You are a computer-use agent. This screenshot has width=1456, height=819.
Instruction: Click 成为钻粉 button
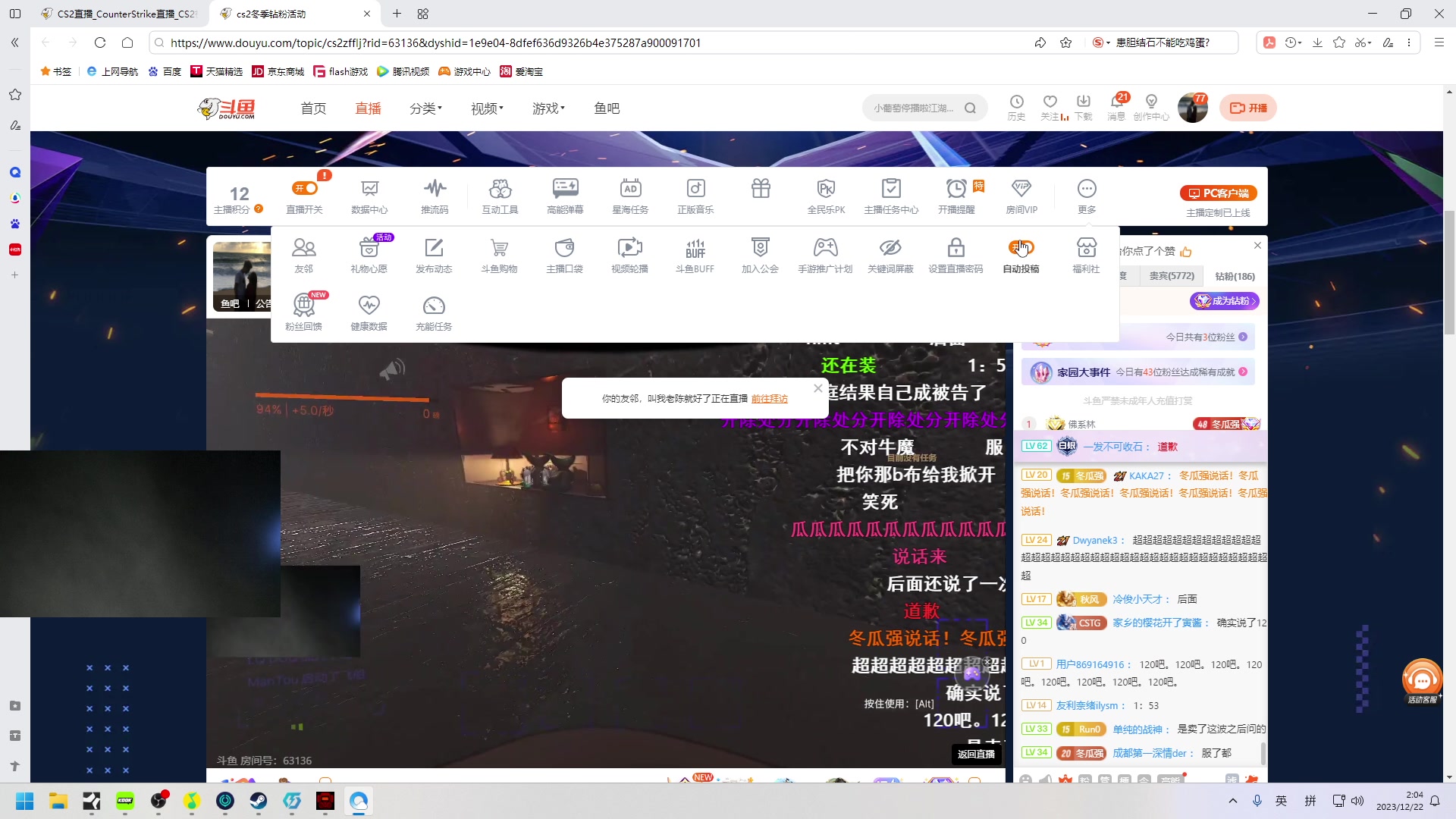tap(1225, 301)
